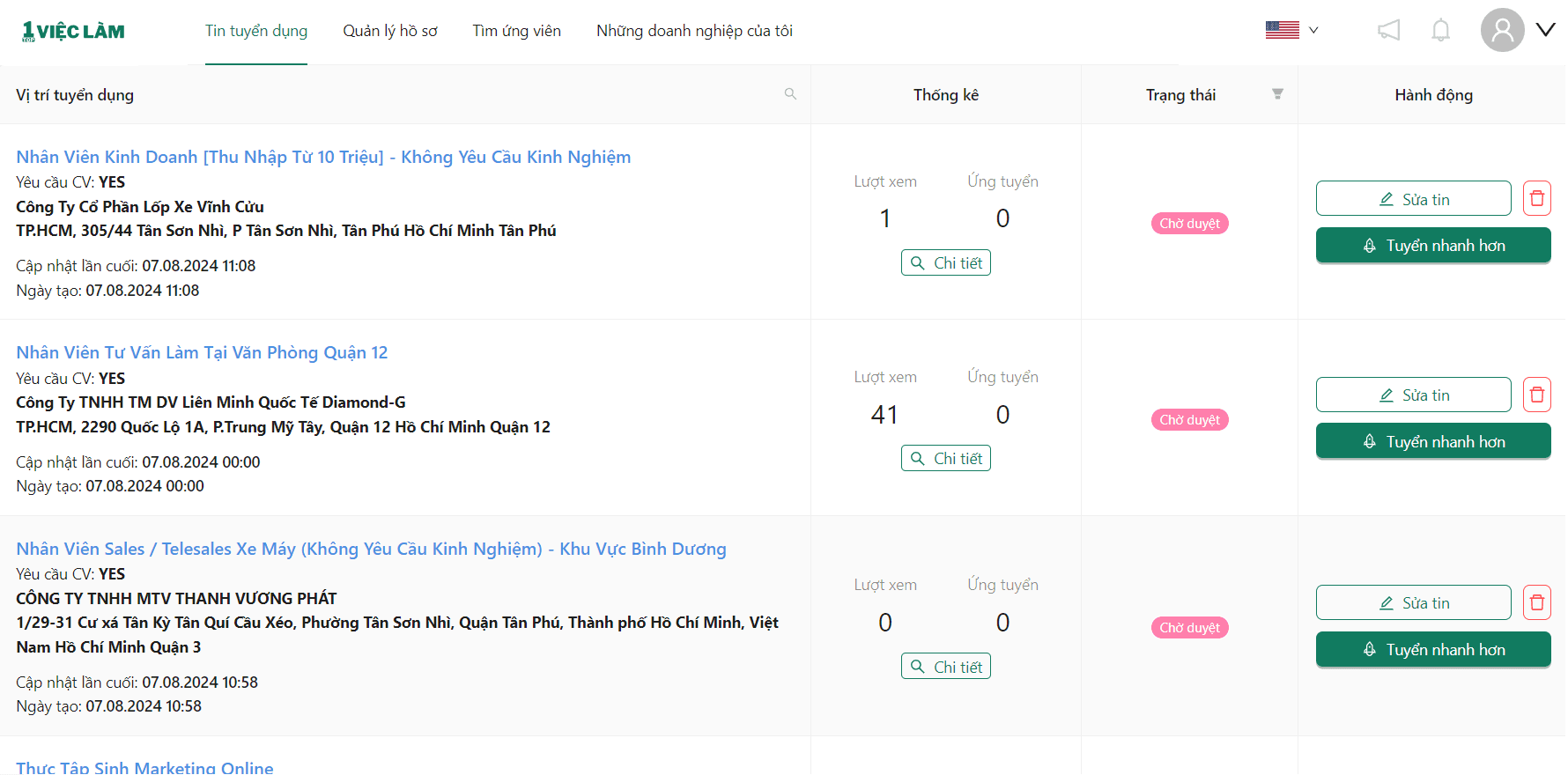Image resolution: width=1568 pixels, height=775 pixels.
Task: Click the megaphone announcements icon
Action: coord(1388,31)
